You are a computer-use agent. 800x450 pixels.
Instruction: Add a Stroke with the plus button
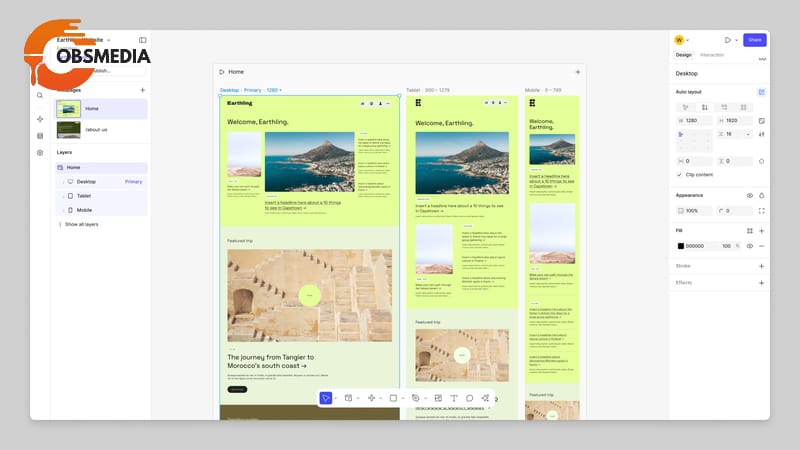tap(761, 266)
